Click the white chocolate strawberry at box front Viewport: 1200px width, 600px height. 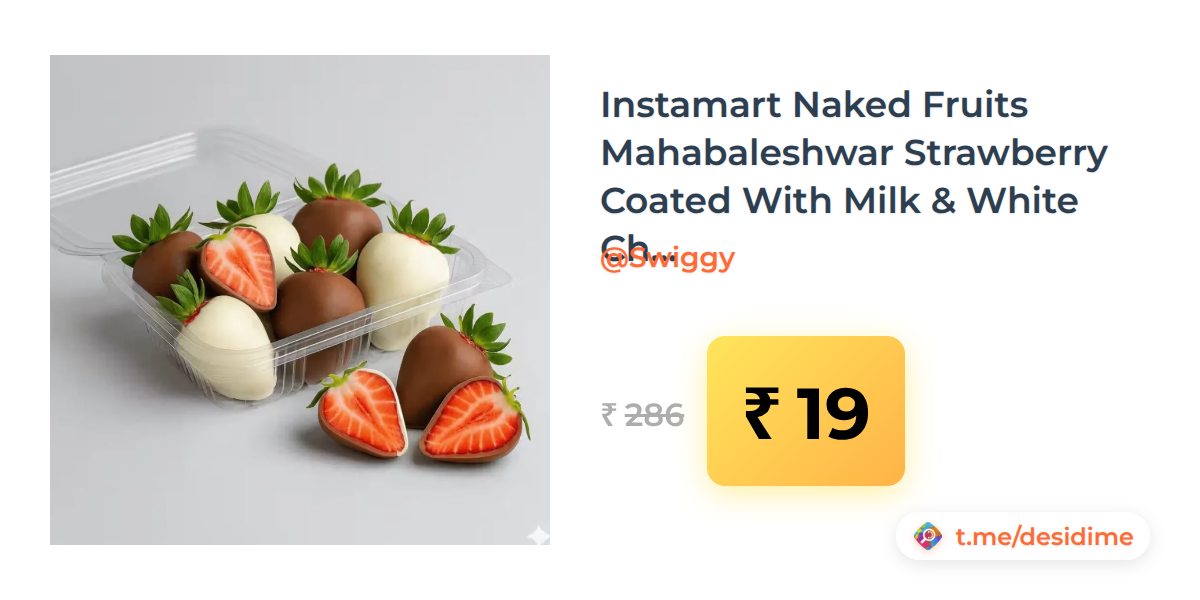click(x=226, y=344)
